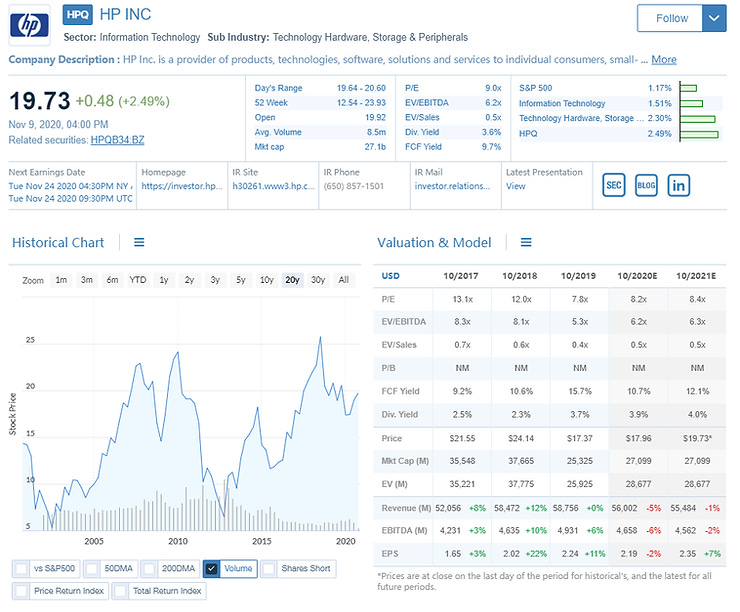
Task: Click the HP company logo
Action: 29,25
